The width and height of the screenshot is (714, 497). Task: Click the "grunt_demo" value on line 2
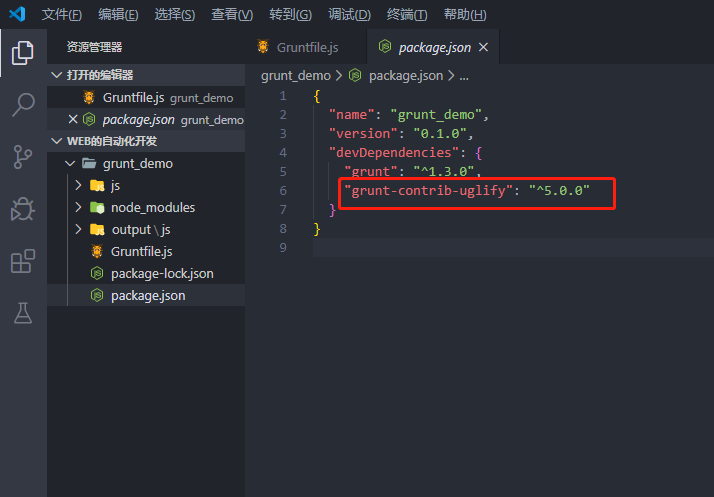click(x=436, y=114)
